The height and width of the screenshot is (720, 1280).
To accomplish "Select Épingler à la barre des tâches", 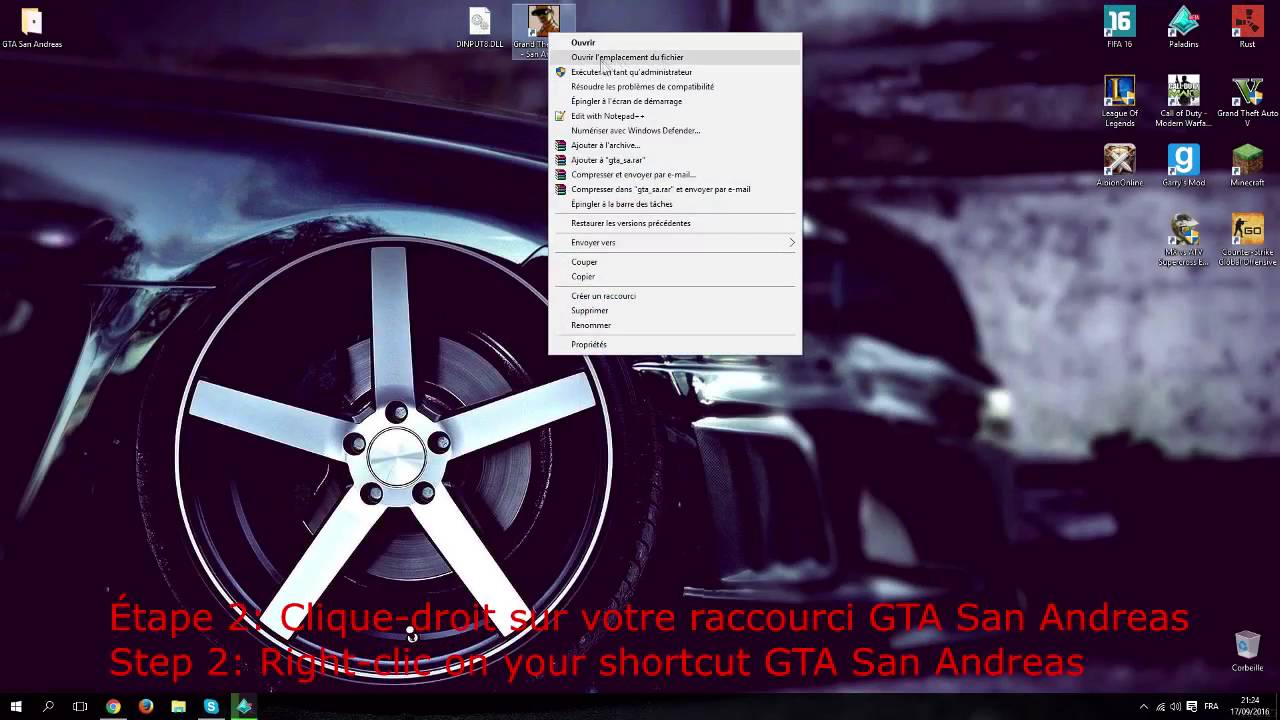I will [x=675, y=204].
